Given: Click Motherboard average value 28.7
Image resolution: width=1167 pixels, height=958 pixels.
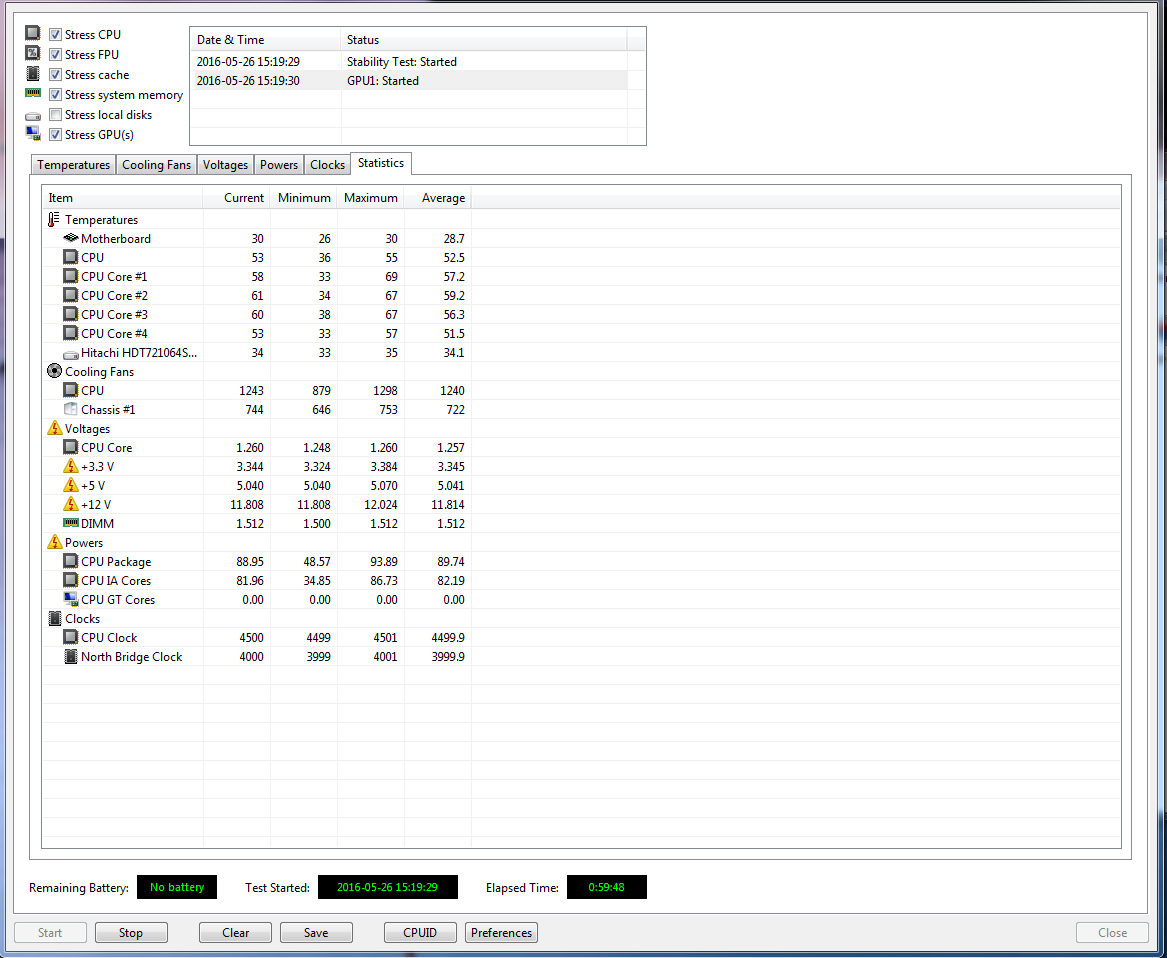Looking at the screenshot, I should tap(454, 239).
